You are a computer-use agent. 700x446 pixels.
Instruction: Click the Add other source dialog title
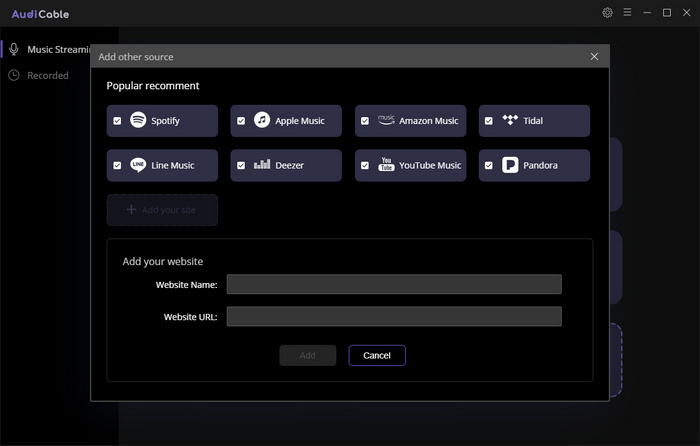(x=136, y=57)
